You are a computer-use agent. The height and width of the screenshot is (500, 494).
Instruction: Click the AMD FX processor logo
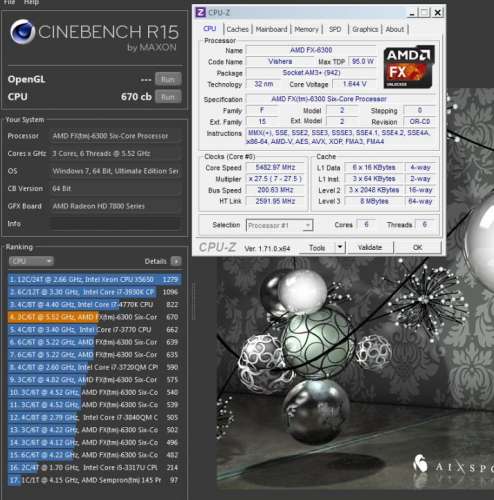pos(409,67)
